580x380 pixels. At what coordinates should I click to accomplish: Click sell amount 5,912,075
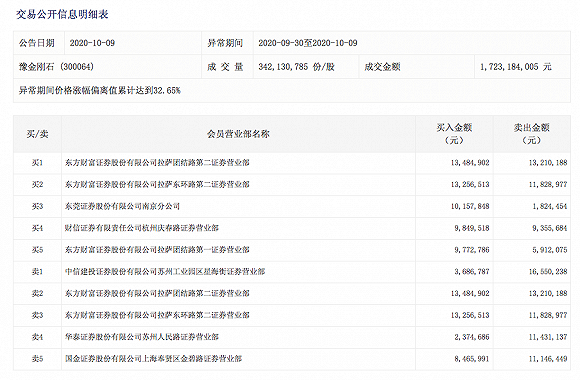(x=550, y=250)
